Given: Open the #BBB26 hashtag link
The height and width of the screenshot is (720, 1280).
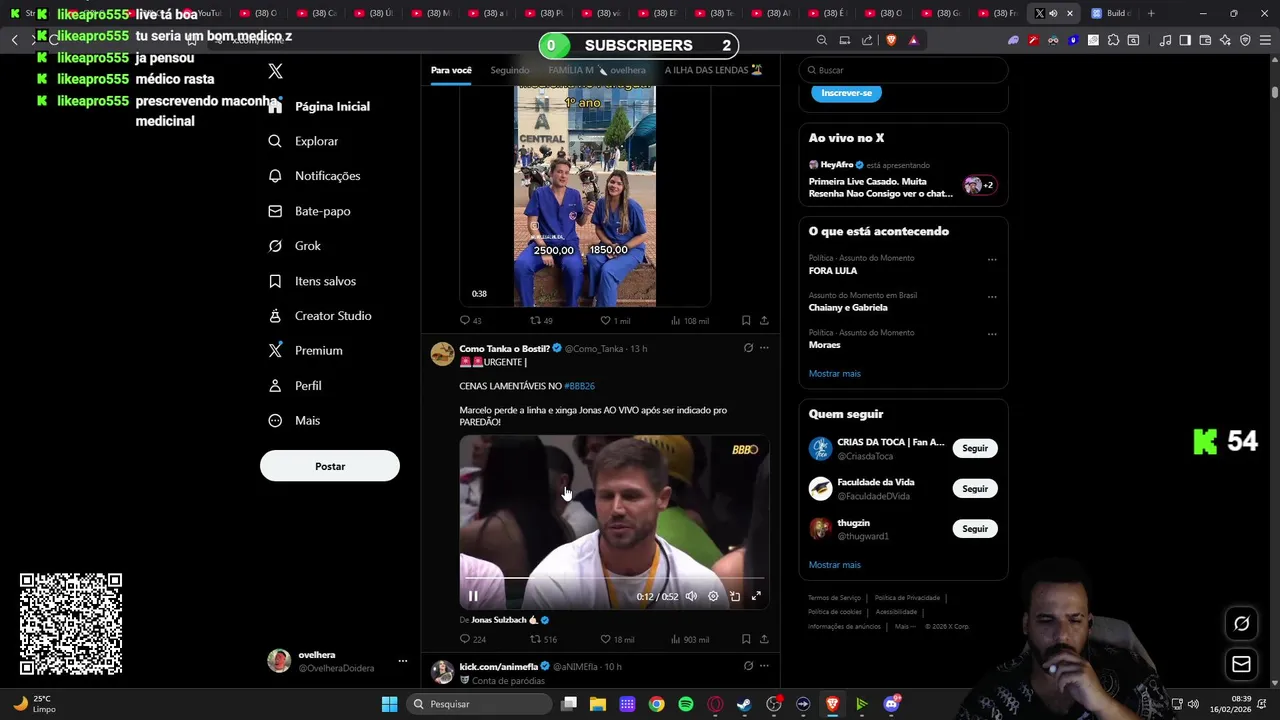Looking at the screenshot, I should coord(579,386).
